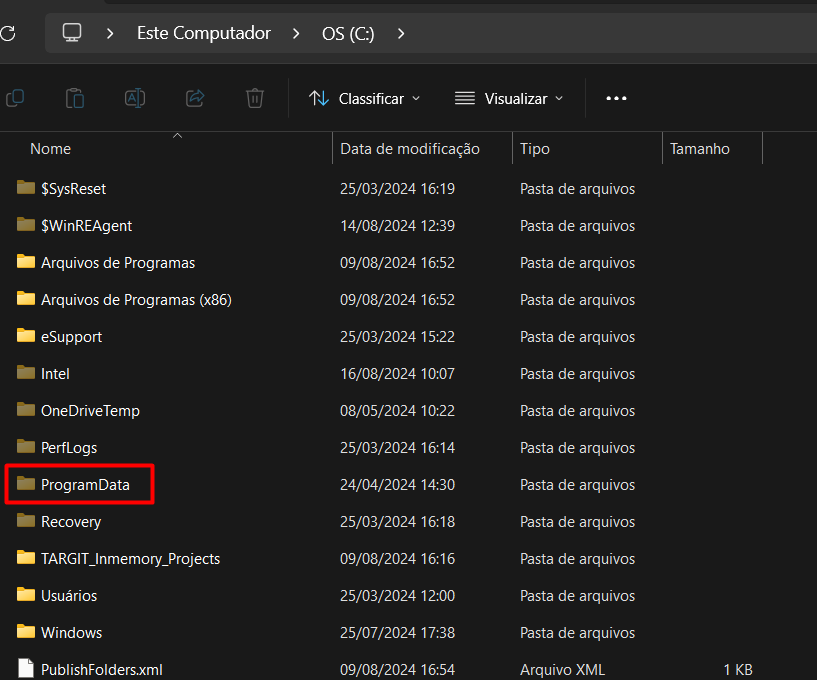This screenshot has width=817, height=680.
Task: Sort by the Nome column header
Action: tap(51, 149)
